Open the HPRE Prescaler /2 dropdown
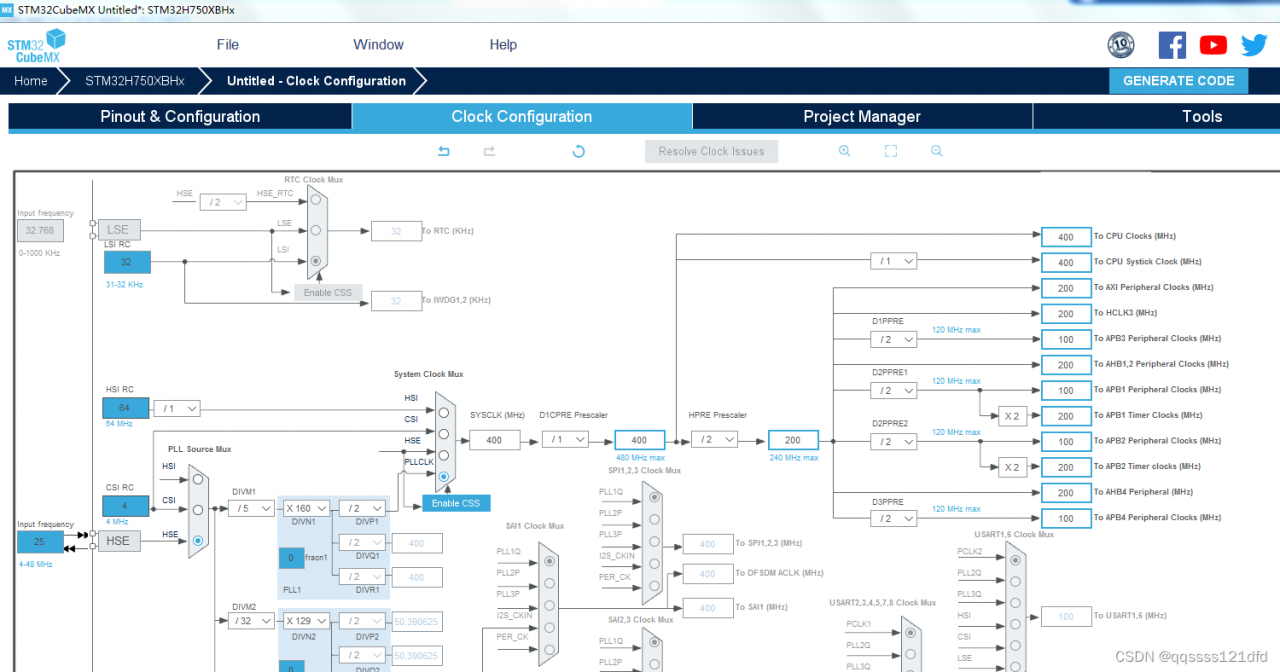1280x672 pixels. (716, 439)
